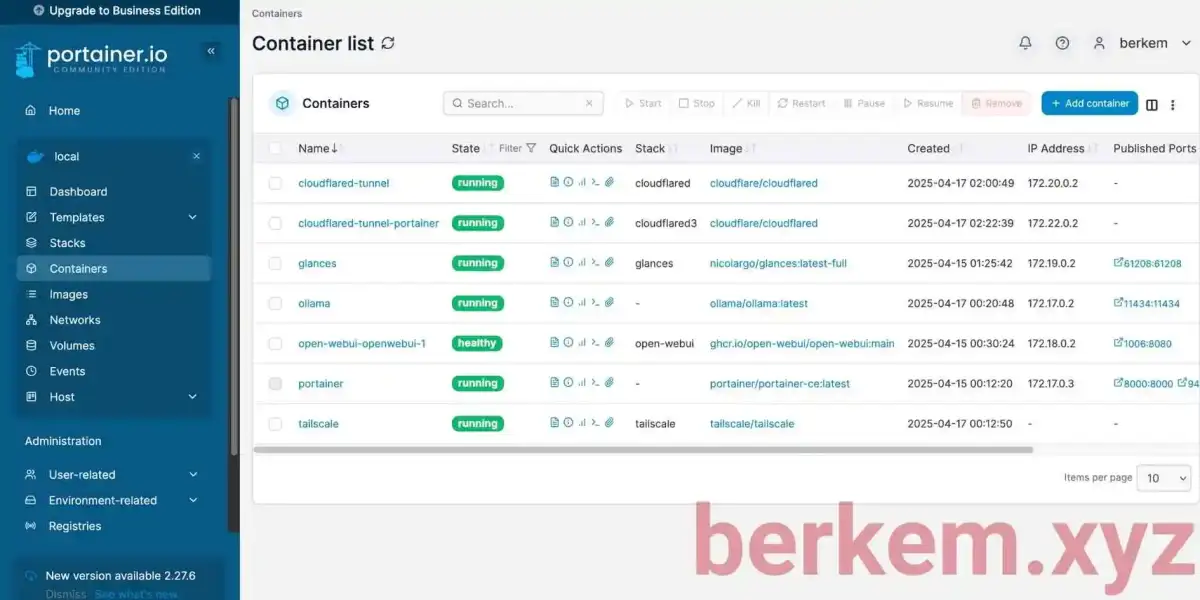Click the horizontal table scrollbar
Screen dimensions: 1200x600
643,450
